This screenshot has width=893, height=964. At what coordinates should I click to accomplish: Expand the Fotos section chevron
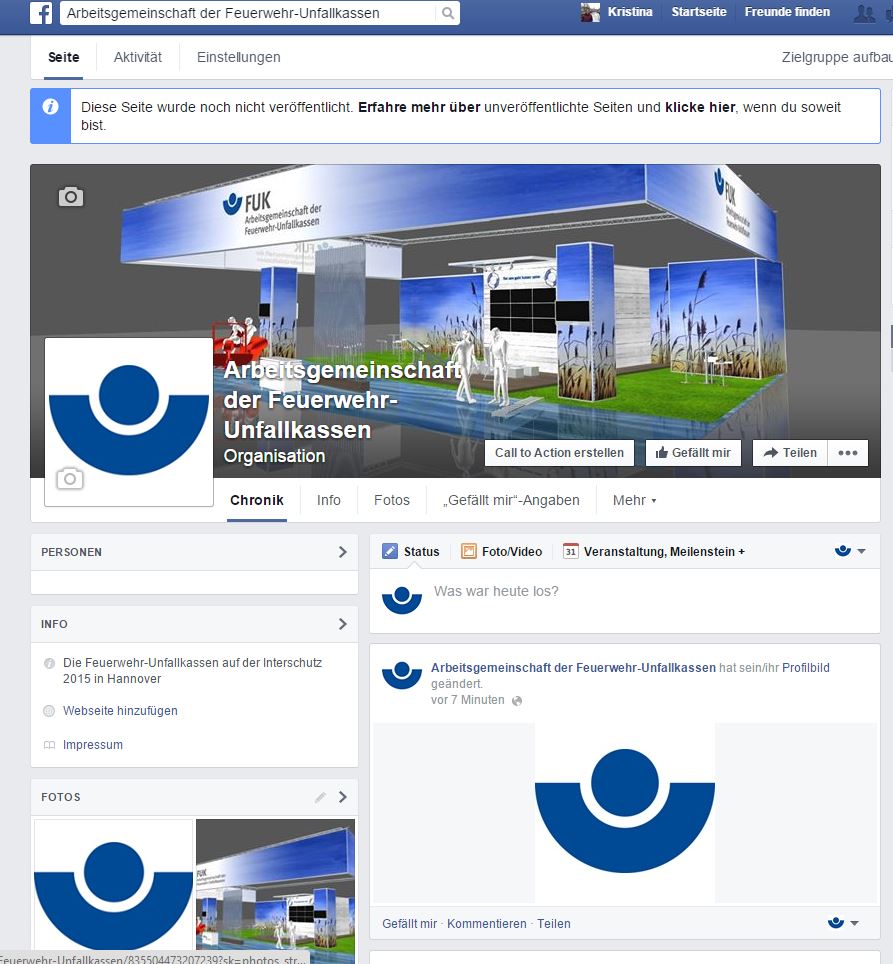coord(343,797)
